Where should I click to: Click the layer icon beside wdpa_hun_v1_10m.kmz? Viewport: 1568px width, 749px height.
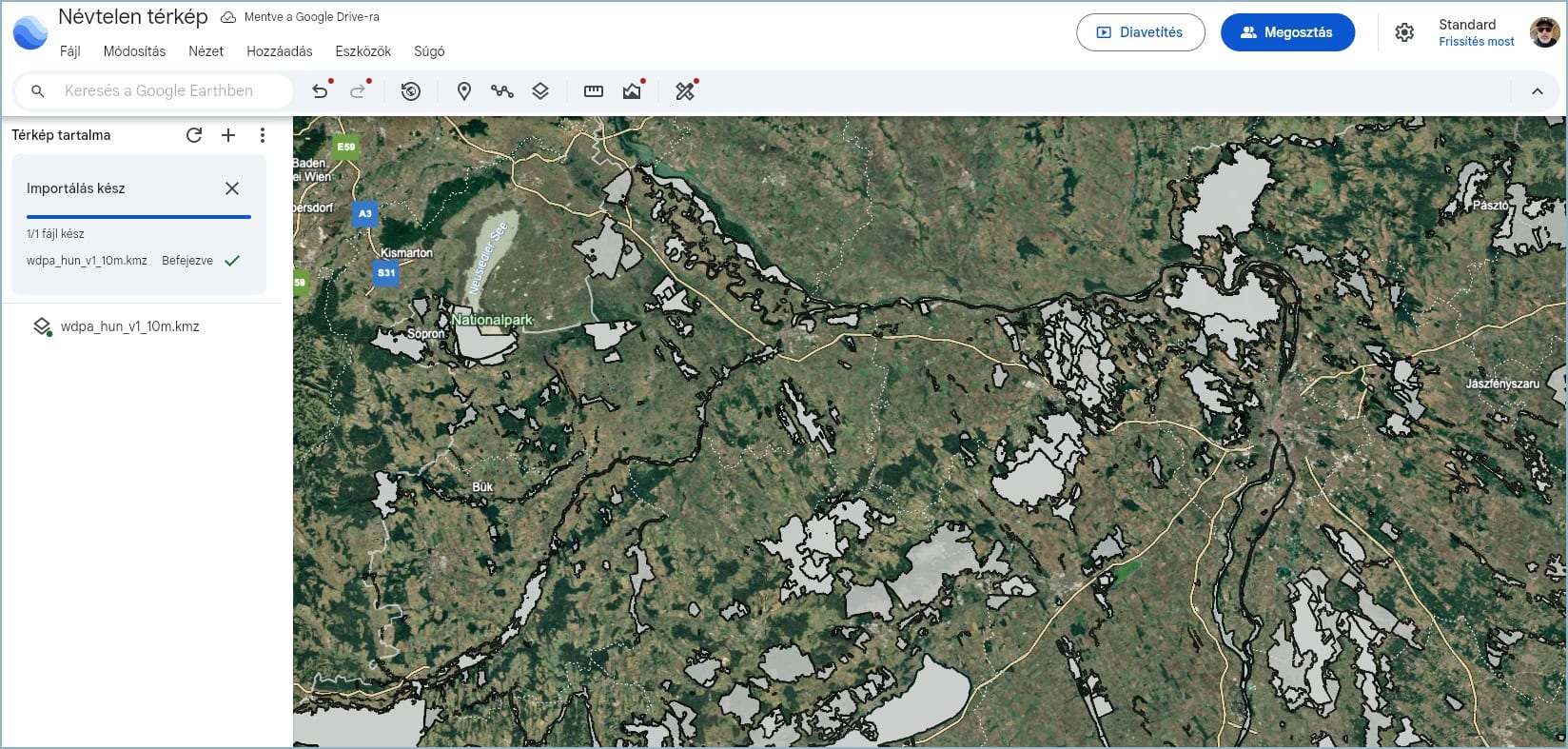pyautogui.click(x=42, y=326)
